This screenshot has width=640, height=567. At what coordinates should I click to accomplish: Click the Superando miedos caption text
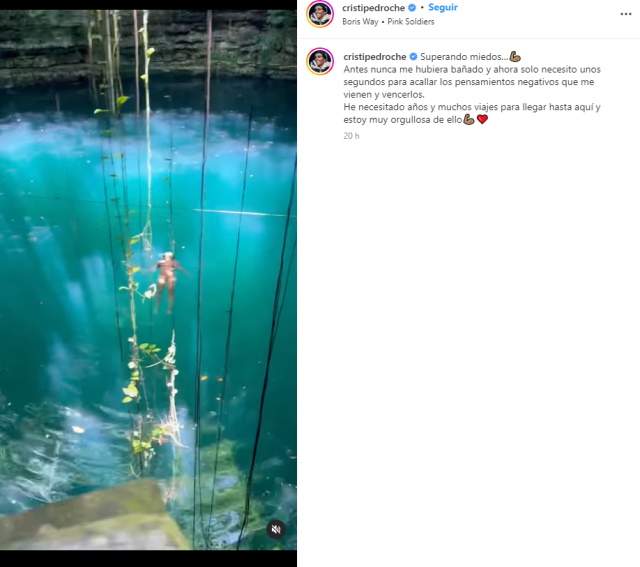click(x=464, y=57)
